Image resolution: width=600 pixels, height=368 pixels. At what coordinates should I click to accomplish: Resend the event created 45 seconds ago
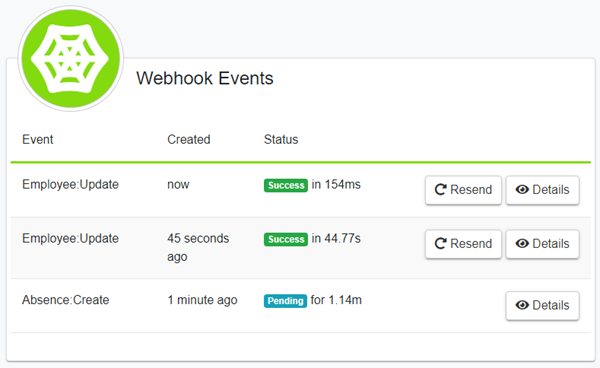463,244
